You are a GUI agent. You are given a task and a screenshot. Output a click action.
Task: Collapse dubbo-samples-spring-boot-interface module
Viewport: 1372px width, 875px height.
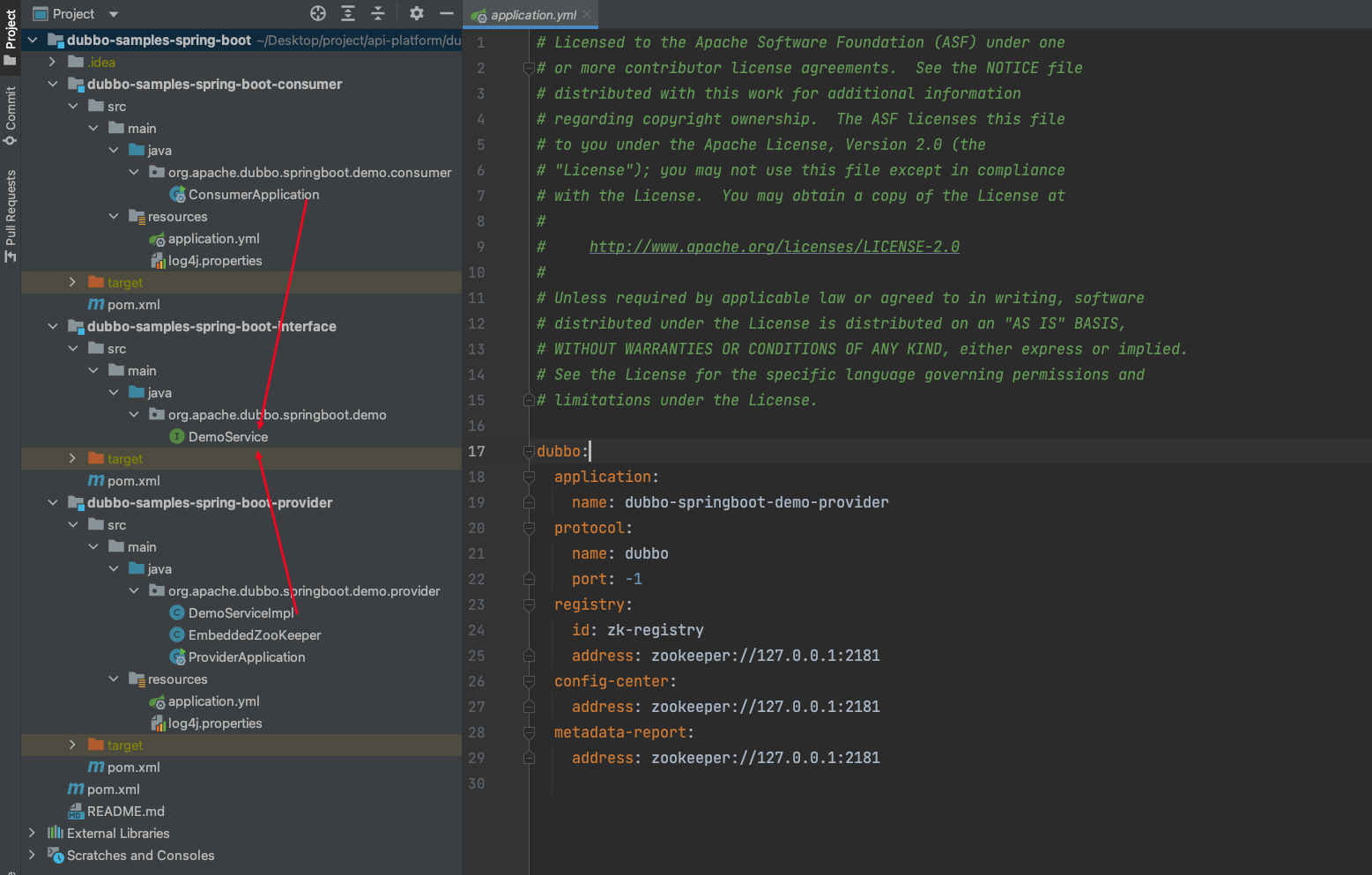point(53,326)
